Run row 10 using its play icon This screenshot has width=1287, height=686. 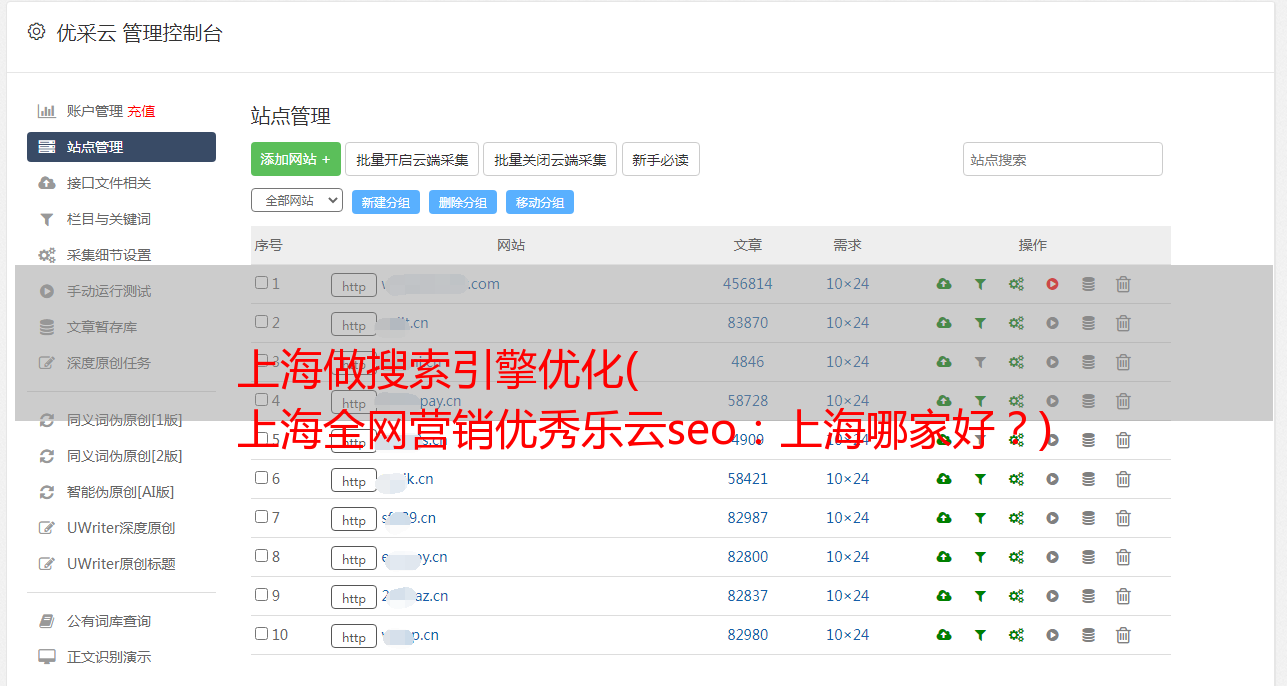tap(1052, 635)
